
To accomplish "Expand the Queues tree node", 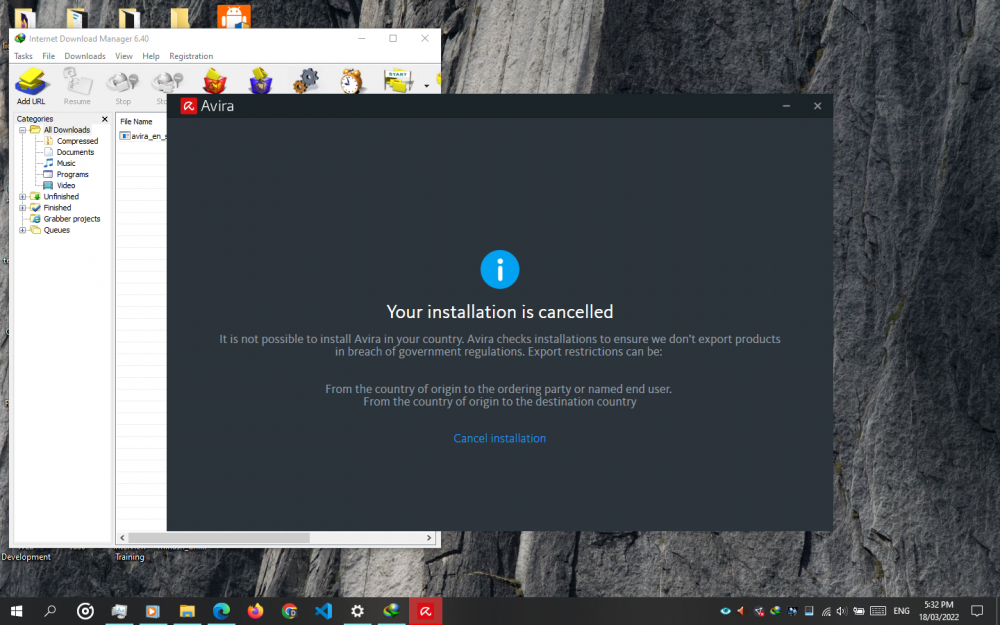I will tap(22, 230).
